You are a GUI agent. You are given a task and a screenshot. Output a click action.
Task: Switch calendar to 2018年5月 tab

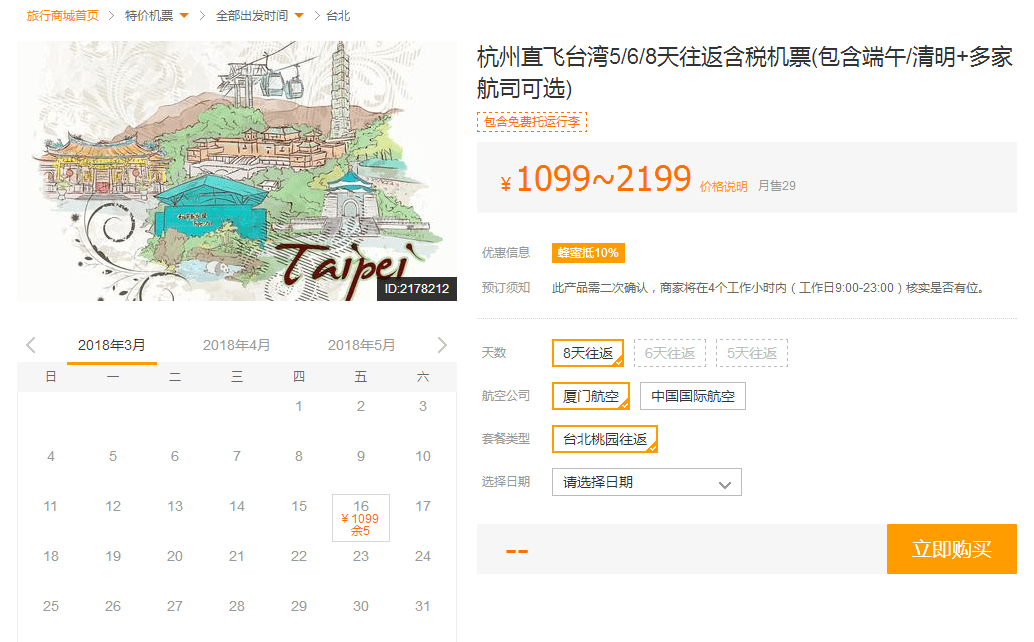point(361,345)
